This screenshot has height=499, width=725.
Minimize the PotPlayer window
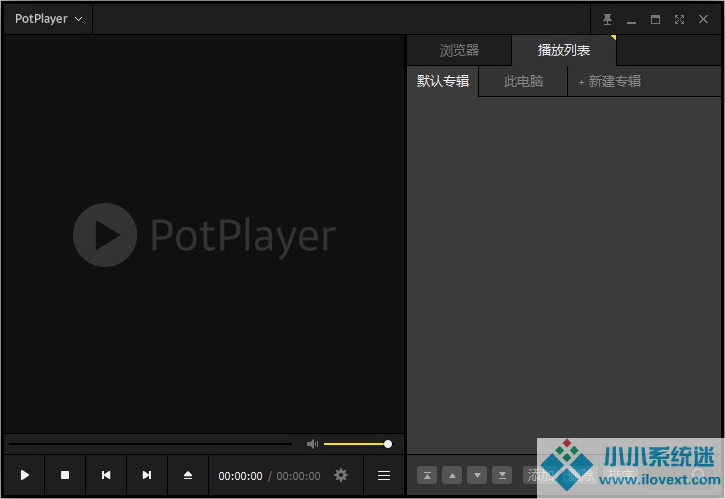point(631,22)
